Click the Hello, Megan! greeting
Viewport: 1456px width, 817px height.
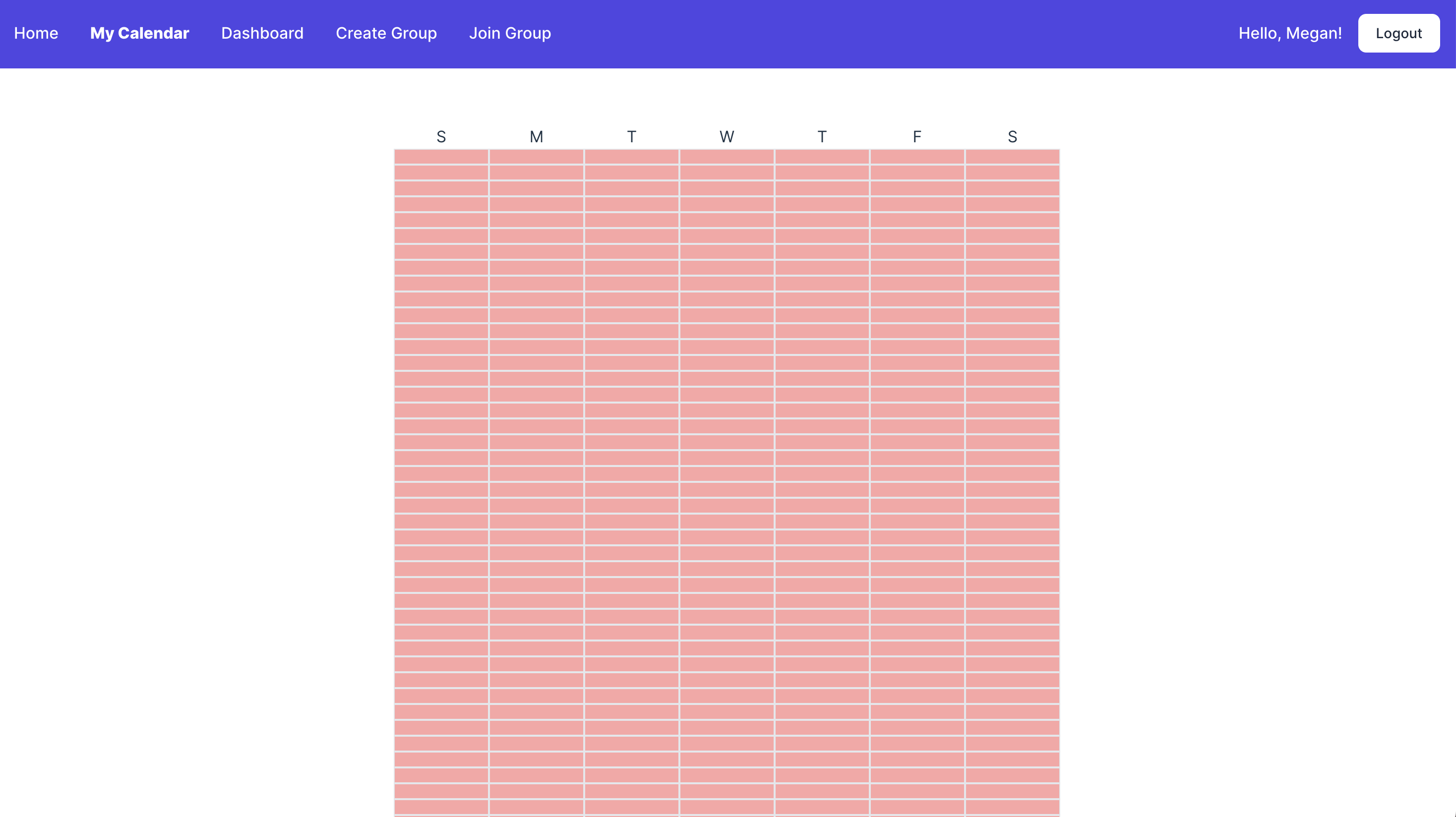coord(1290,33)
